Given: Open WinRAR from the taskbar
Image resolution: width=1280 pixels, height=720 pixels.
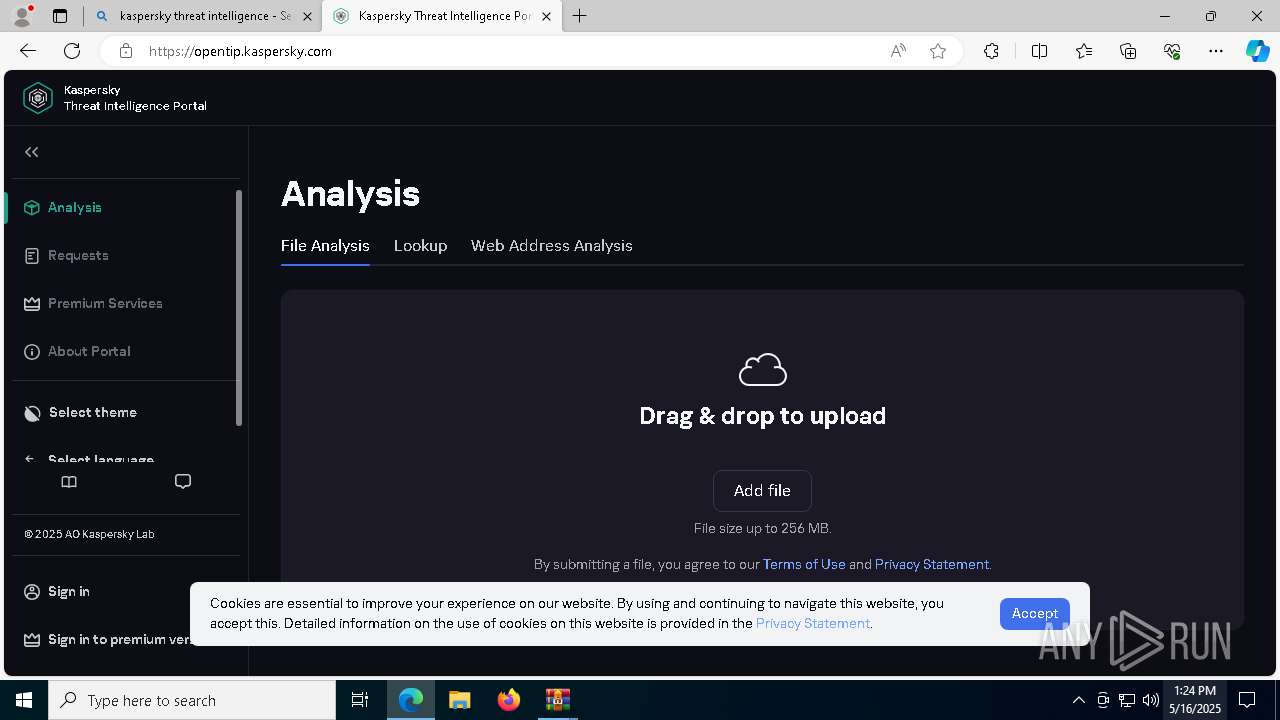Looking at the screenshot, I should (x=557, y=700).
